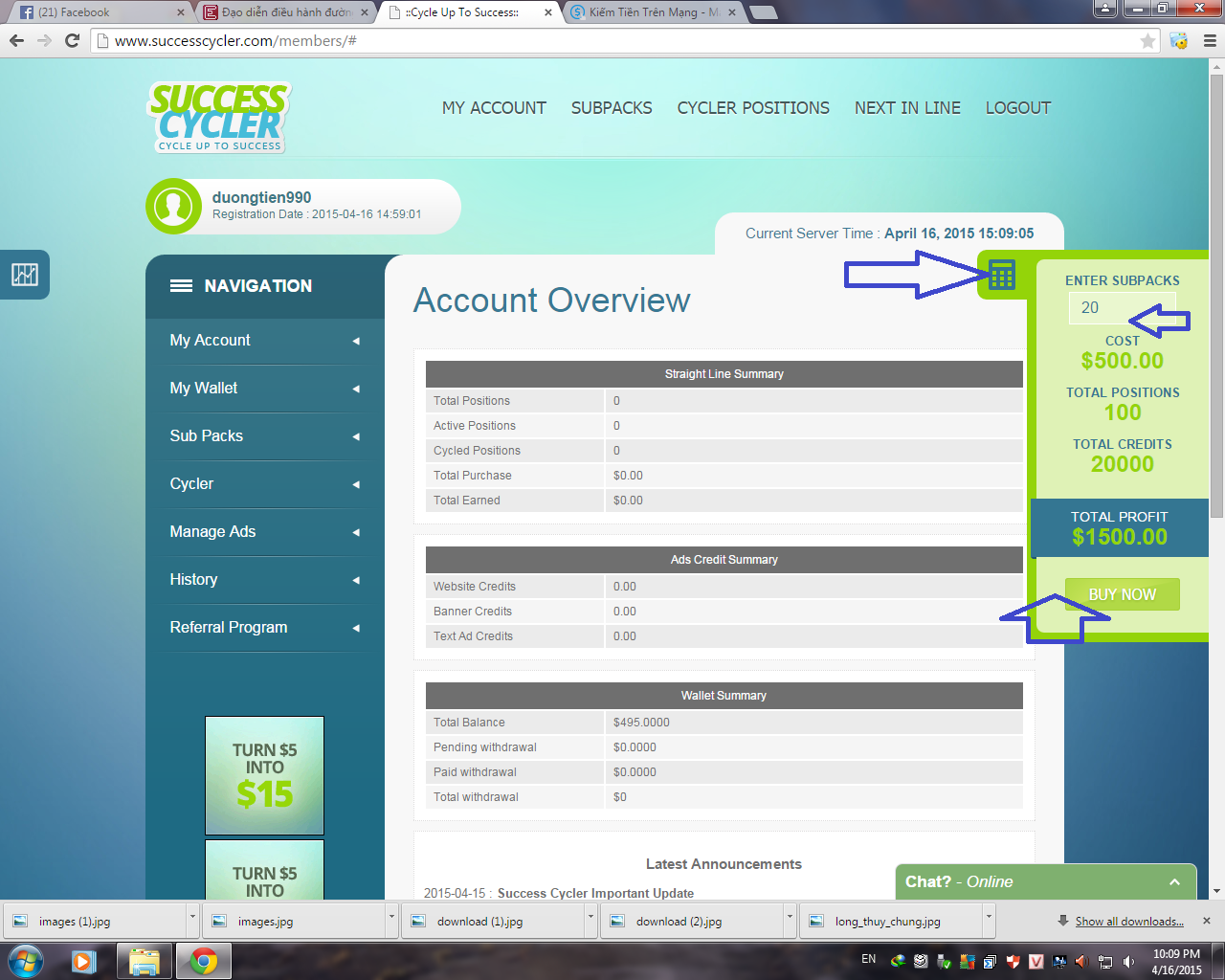Switch to the Kiếm Tiền Trên Mạng tab
The image size is (1225, 980).
[653, 12]
